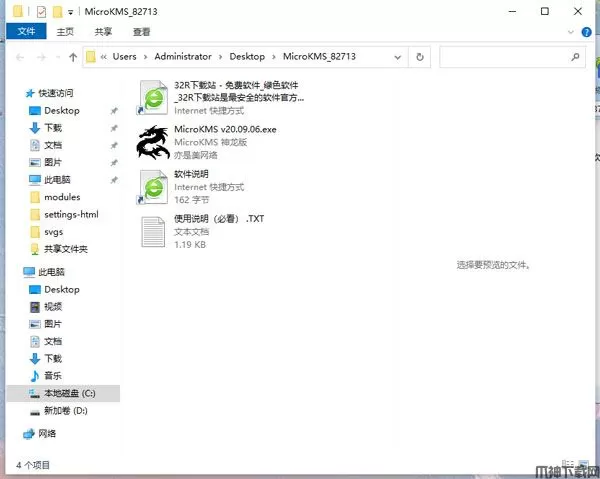Select file name 使用说明（必看）.TXT
This screenshot has height=479, width=600.
click(x=219, y=219)
